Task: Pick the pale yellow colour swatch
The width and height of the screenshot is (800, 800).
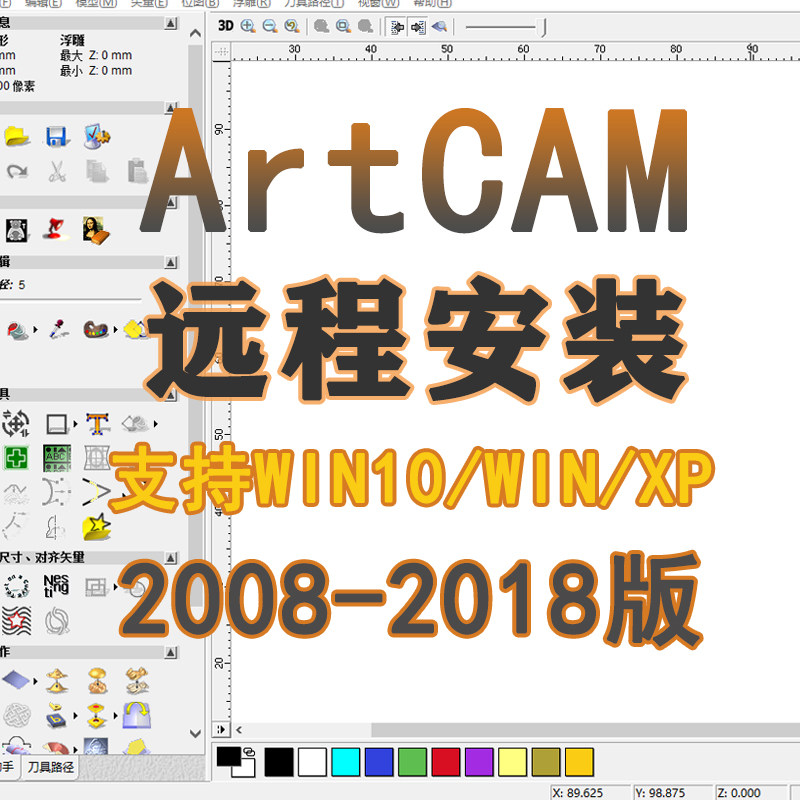Action: (x=512, y=762)
